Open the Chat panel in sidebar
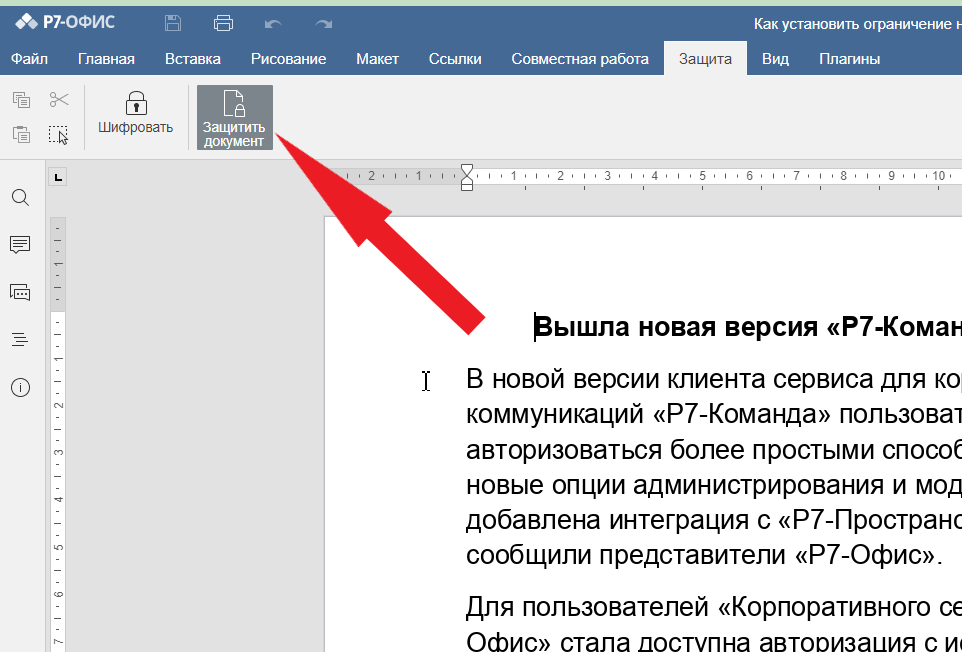Image resolution: width=962 pixels, height=652 pixels. pos(20,293)
